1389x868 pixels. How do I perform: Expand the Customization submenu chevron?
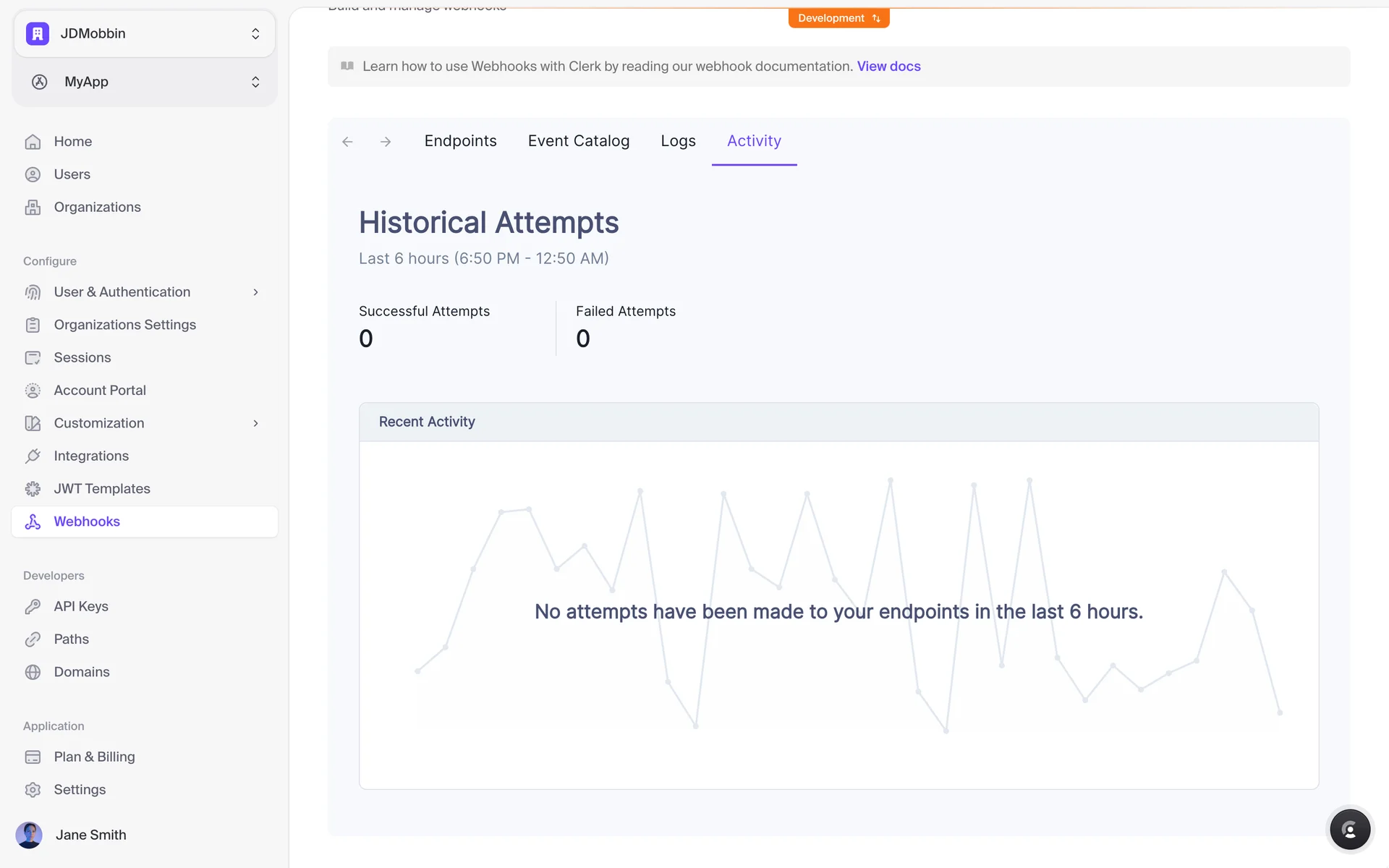click(255, 423)
